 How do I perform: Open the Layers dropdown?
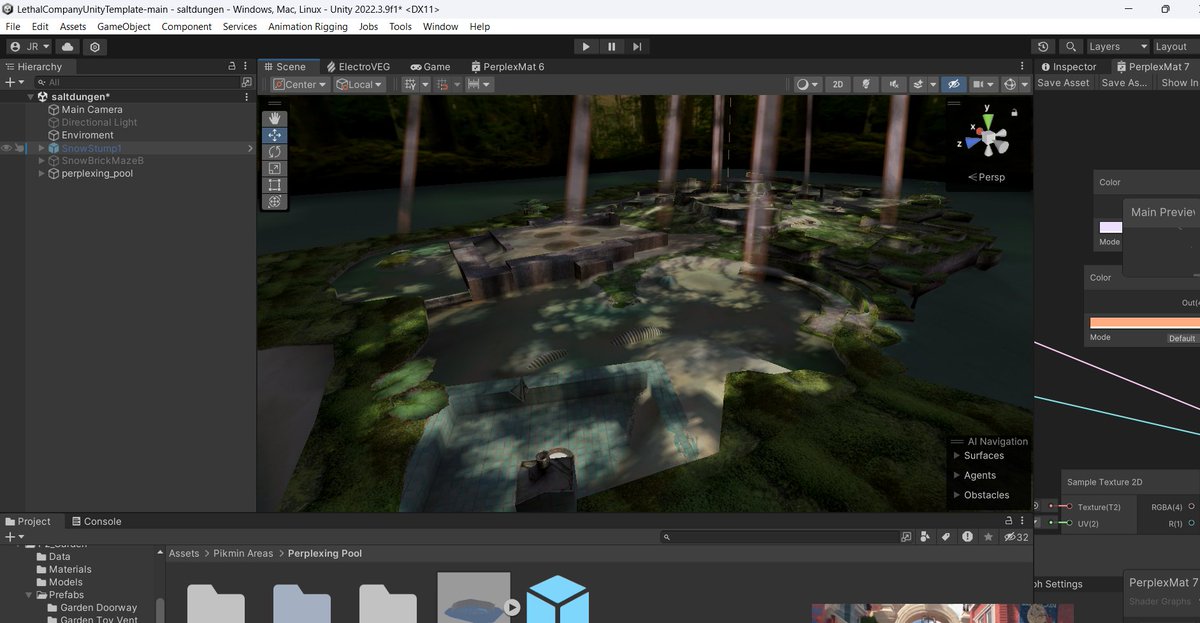pos(1118,47)
